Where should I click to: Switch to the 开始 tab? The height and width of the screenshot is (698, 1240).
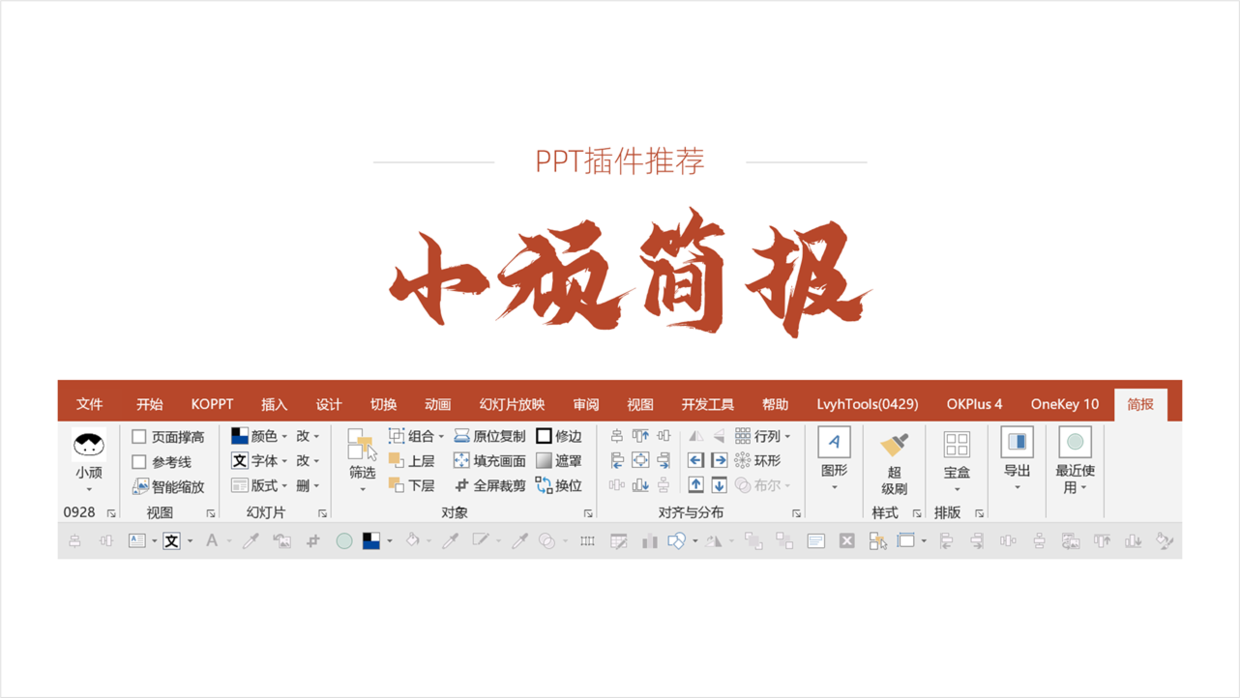[x=150, y=404]
